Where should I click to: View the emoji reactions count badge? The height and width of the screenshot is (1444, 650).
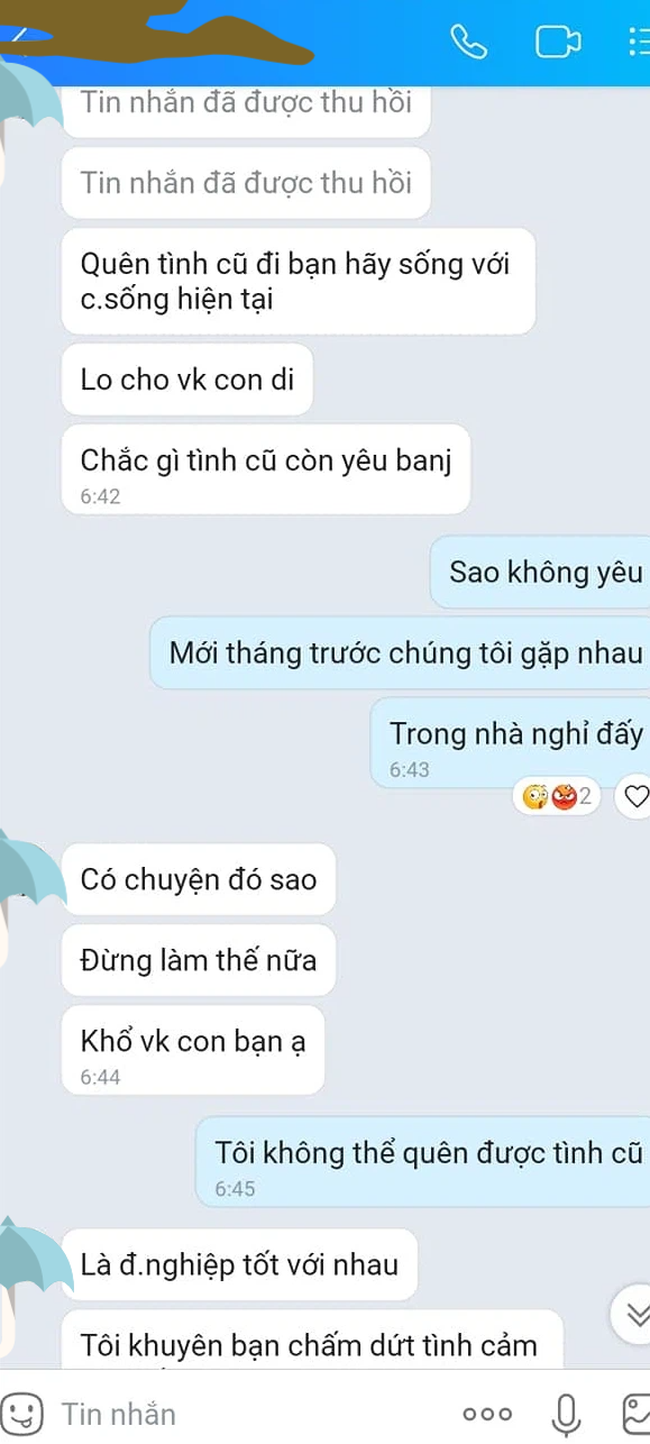coord(558,797)
